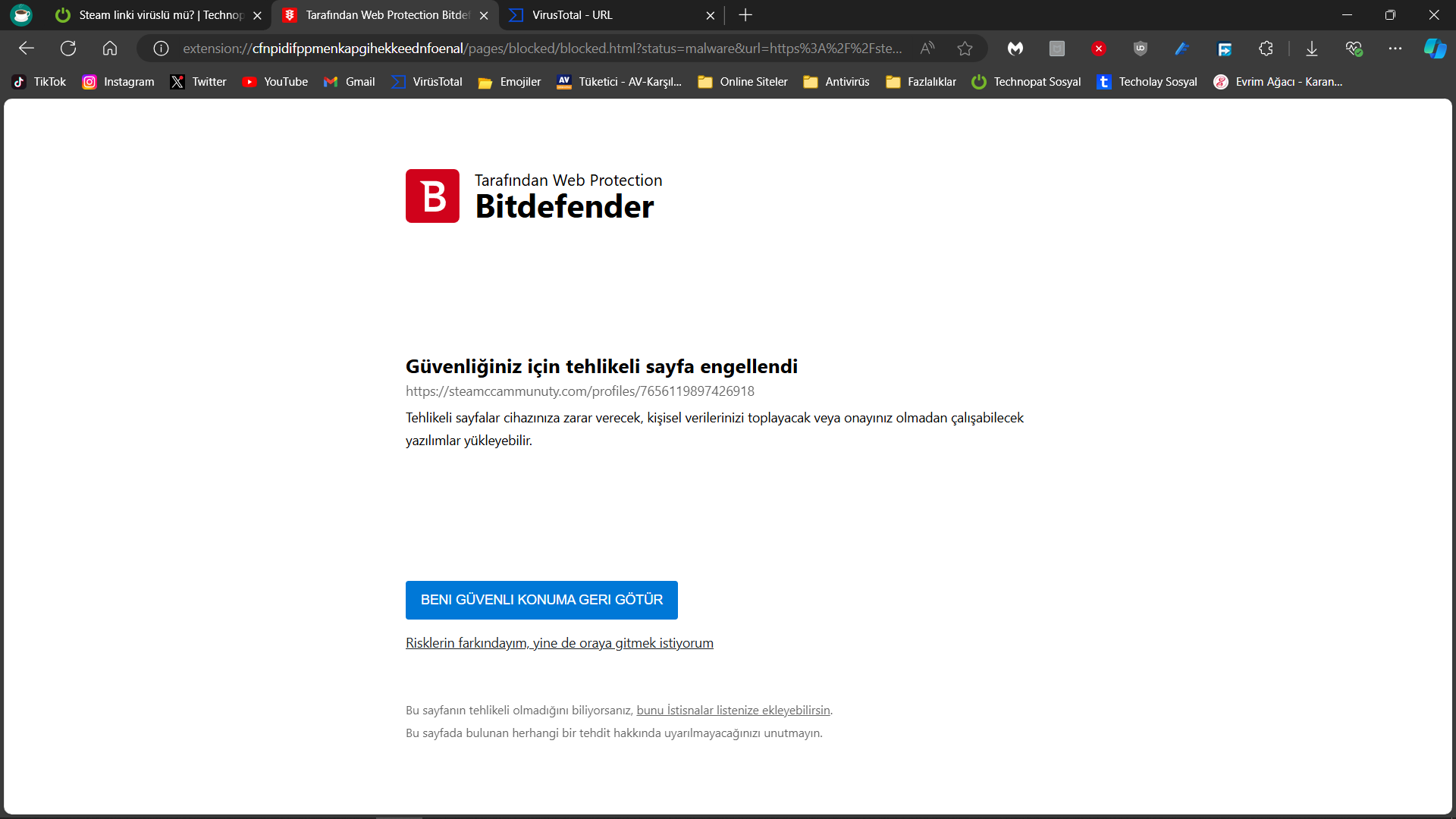Go to the browser Home icon
The width and height of the screenshot is (1456, 819).
(x=110, y=49)
